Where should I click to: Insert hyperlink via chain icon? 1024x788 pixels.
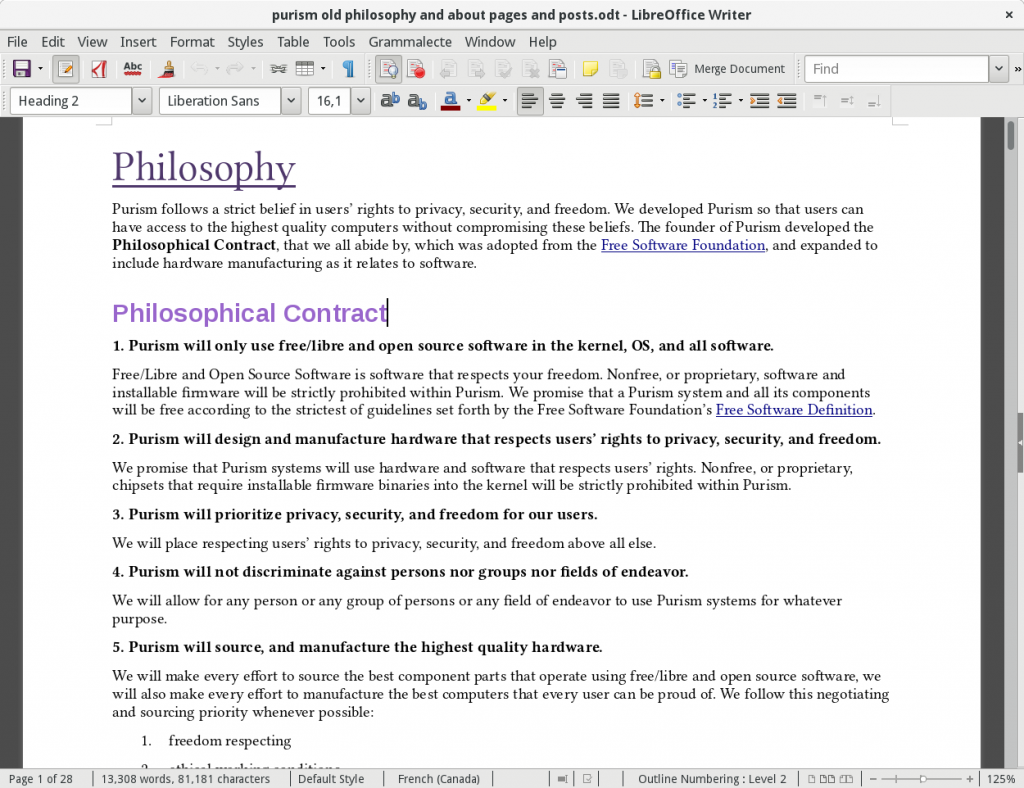click(278, 69)
